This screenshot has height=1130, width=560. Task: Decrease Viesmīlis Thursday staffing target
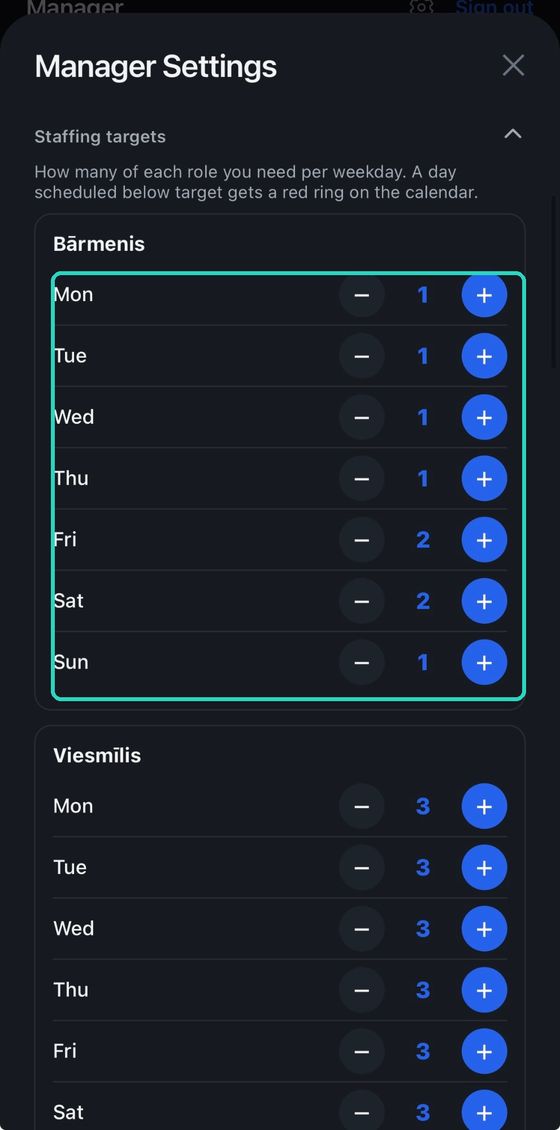pyautogui.click(x=362, y=990)
